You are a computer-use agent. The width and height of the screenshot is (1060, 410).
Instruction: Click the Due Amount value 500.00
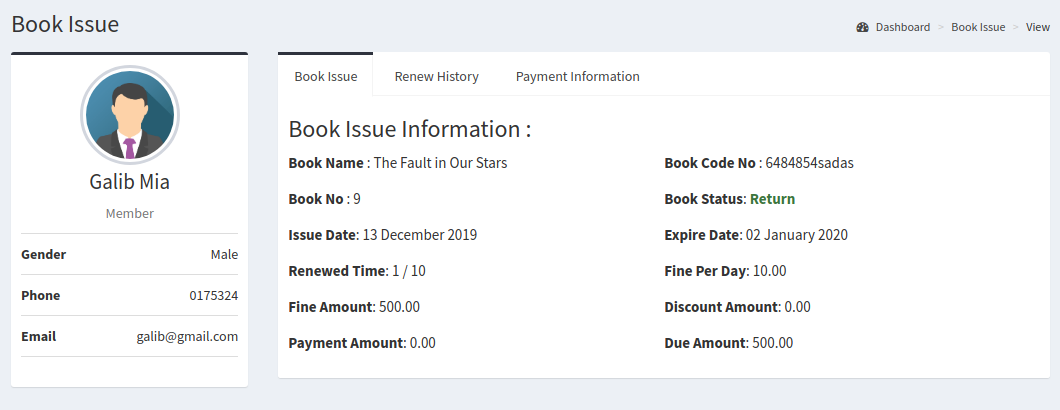point(772,343)
